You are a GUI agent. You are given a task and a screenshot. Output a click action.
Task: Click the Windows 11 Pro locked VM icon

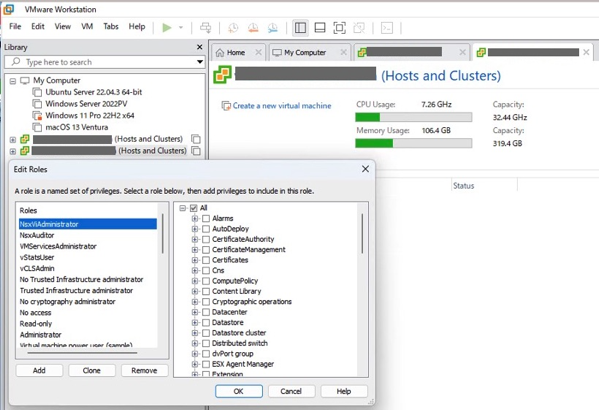pyautogui.click(x=37, y=115)
